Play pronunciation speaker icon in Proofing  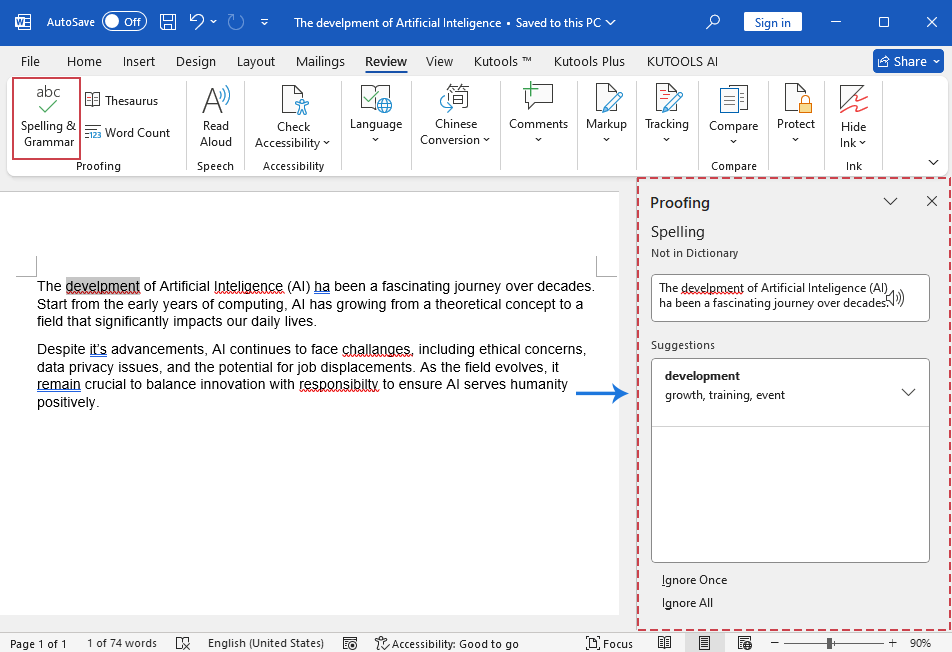click(895, 297)
